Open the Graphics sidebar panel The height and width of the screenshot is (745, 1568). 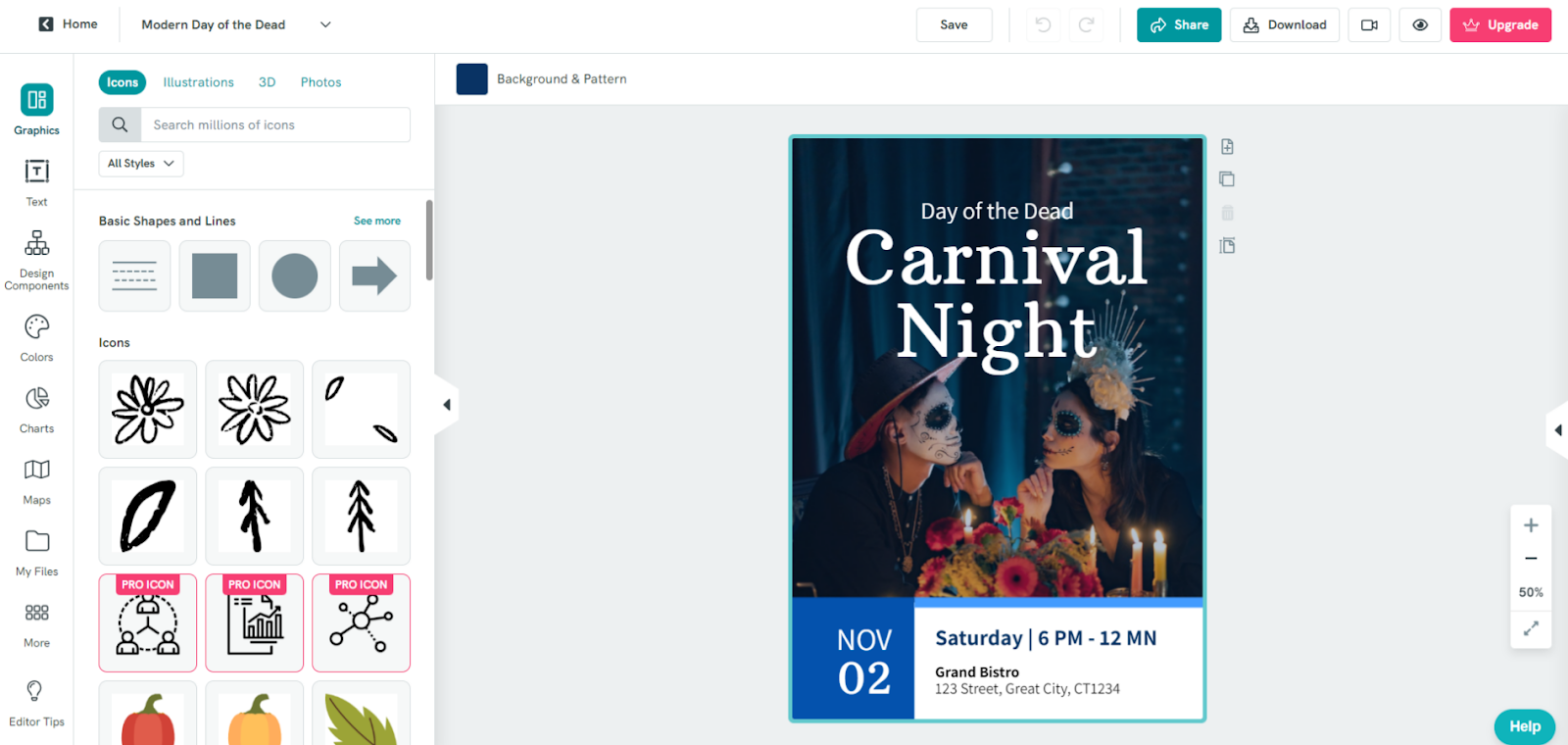click(36, 109)
